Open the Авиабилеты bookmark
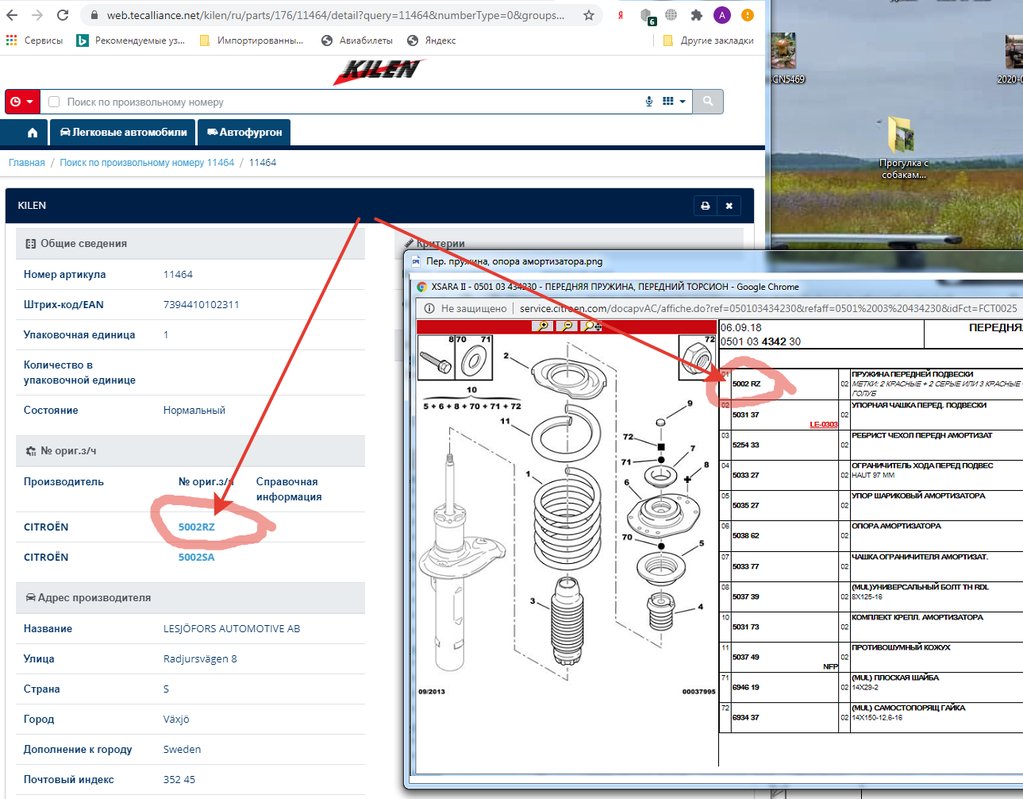The height and width of the screenshot is (799, 1023). (x=357, y=40)
